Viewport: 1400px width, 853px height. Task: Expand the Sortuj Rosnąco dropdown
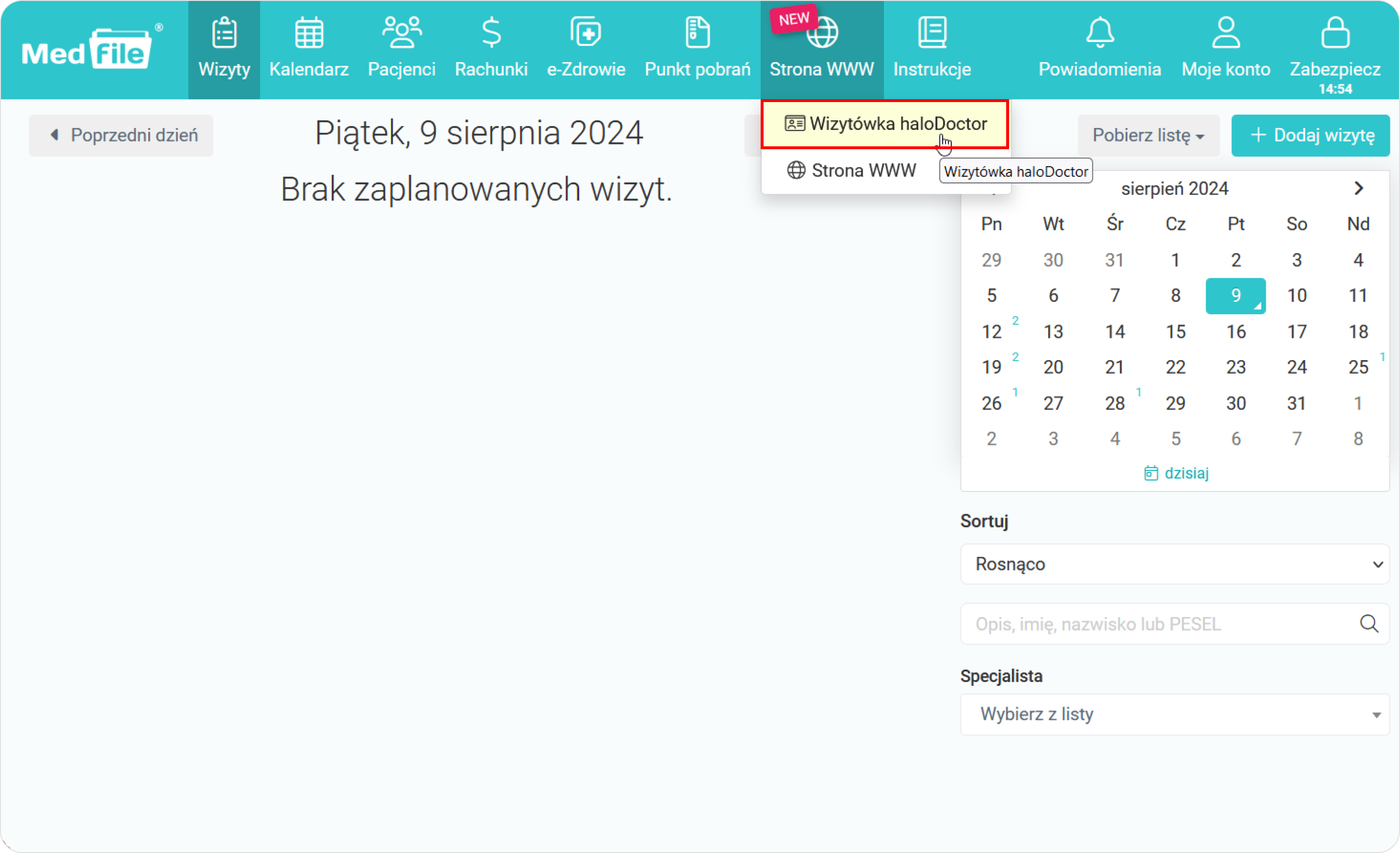pos(1178,564)
